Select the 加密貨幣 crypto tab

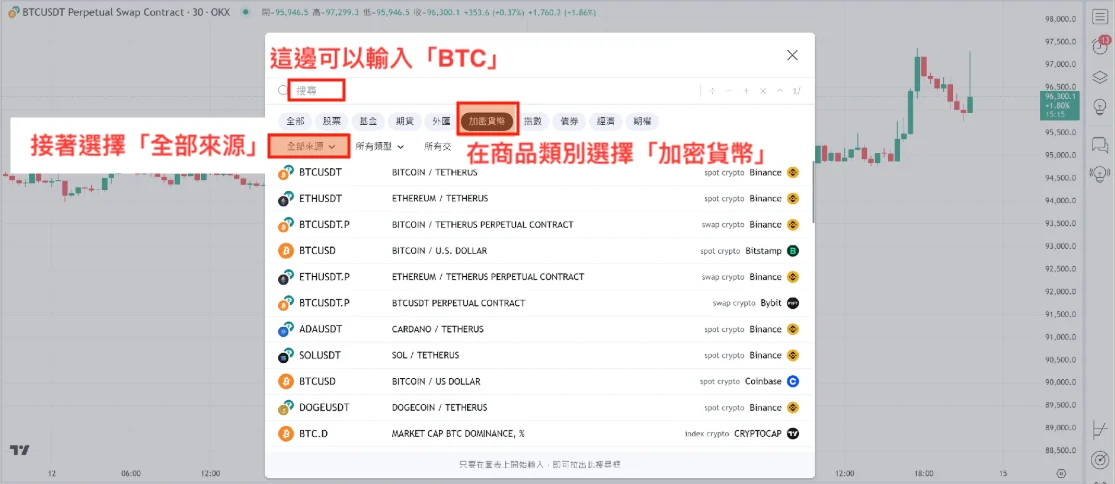pyautogui.click(x=487, y=122)
